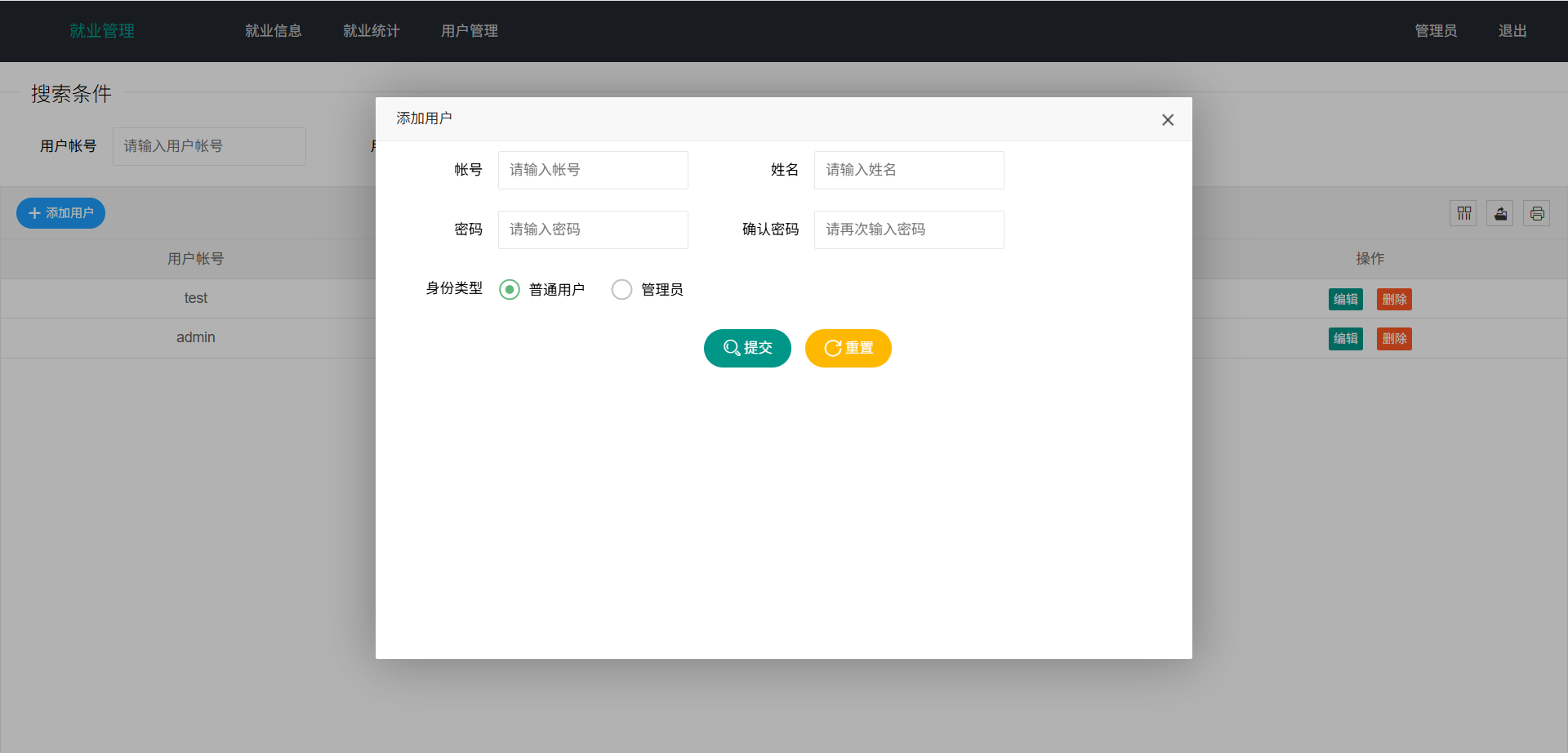This screenshot has height=753, width=1568.
Task: Click the plus icon on 添加用户 button
Action: coord(34,213)
